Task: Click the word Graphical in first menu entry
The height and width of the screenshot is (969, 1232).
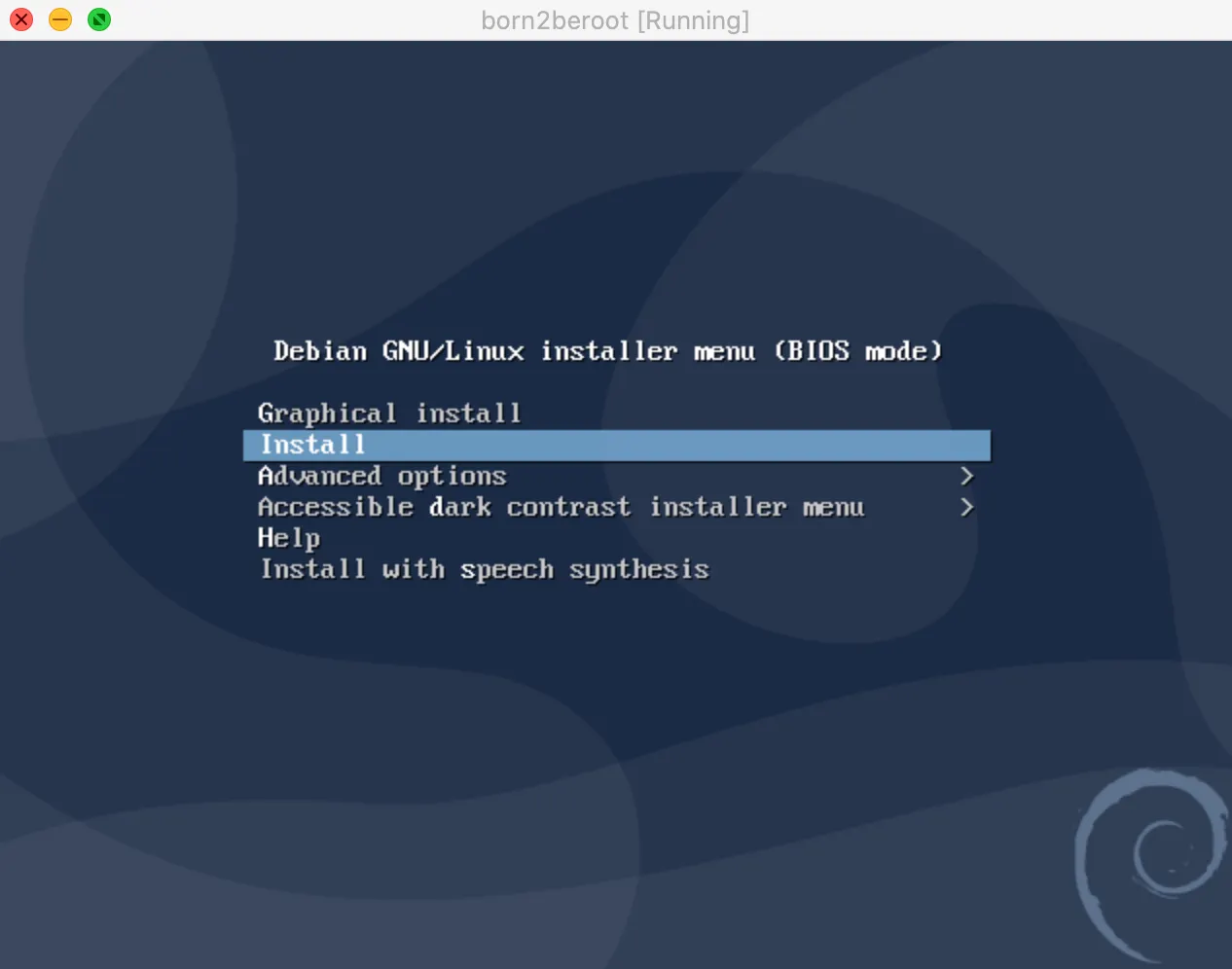Action: tap(326, 413)
